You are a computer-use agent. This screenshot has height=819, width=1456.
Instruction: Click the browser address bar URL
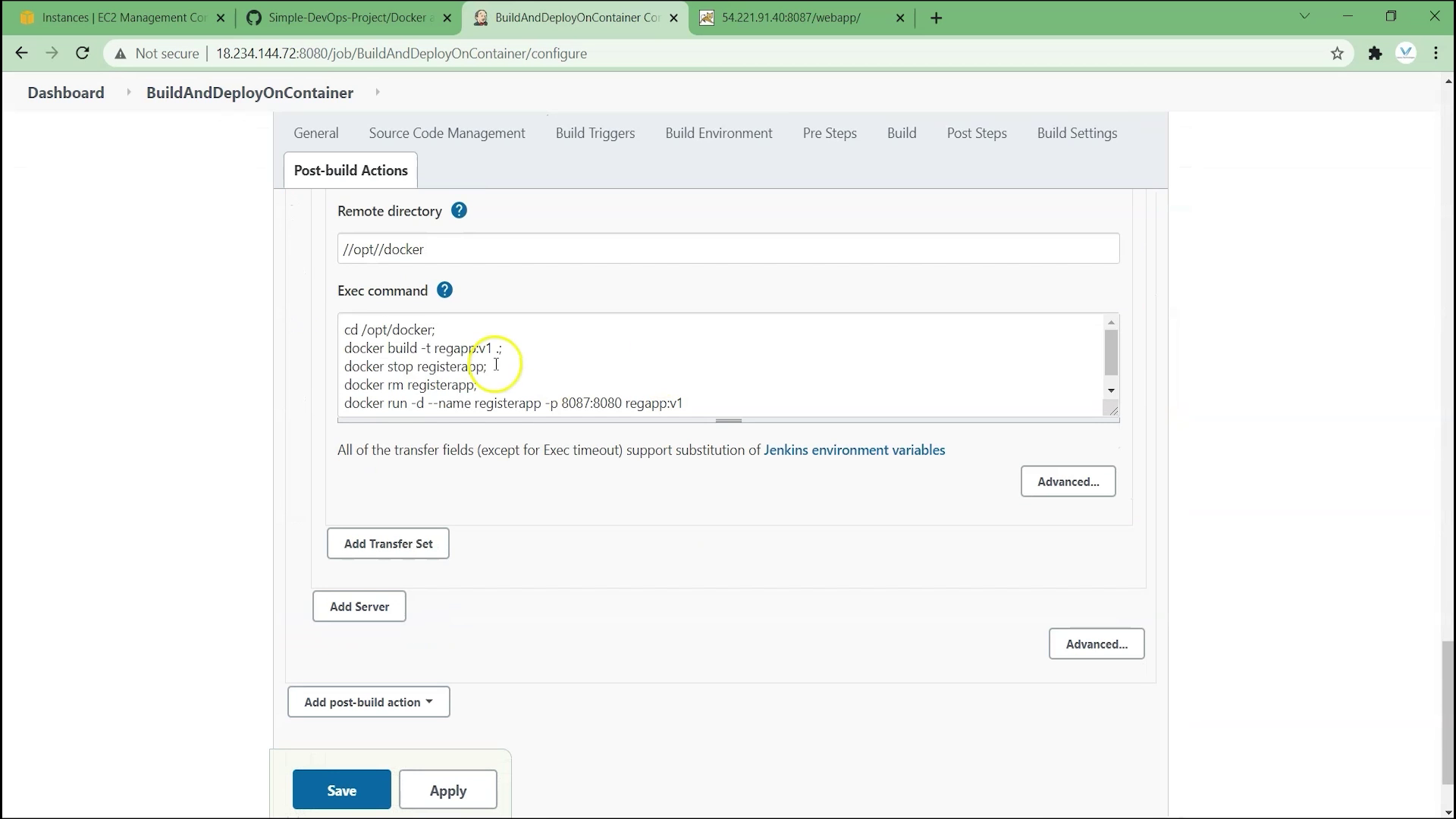point(401,54)
